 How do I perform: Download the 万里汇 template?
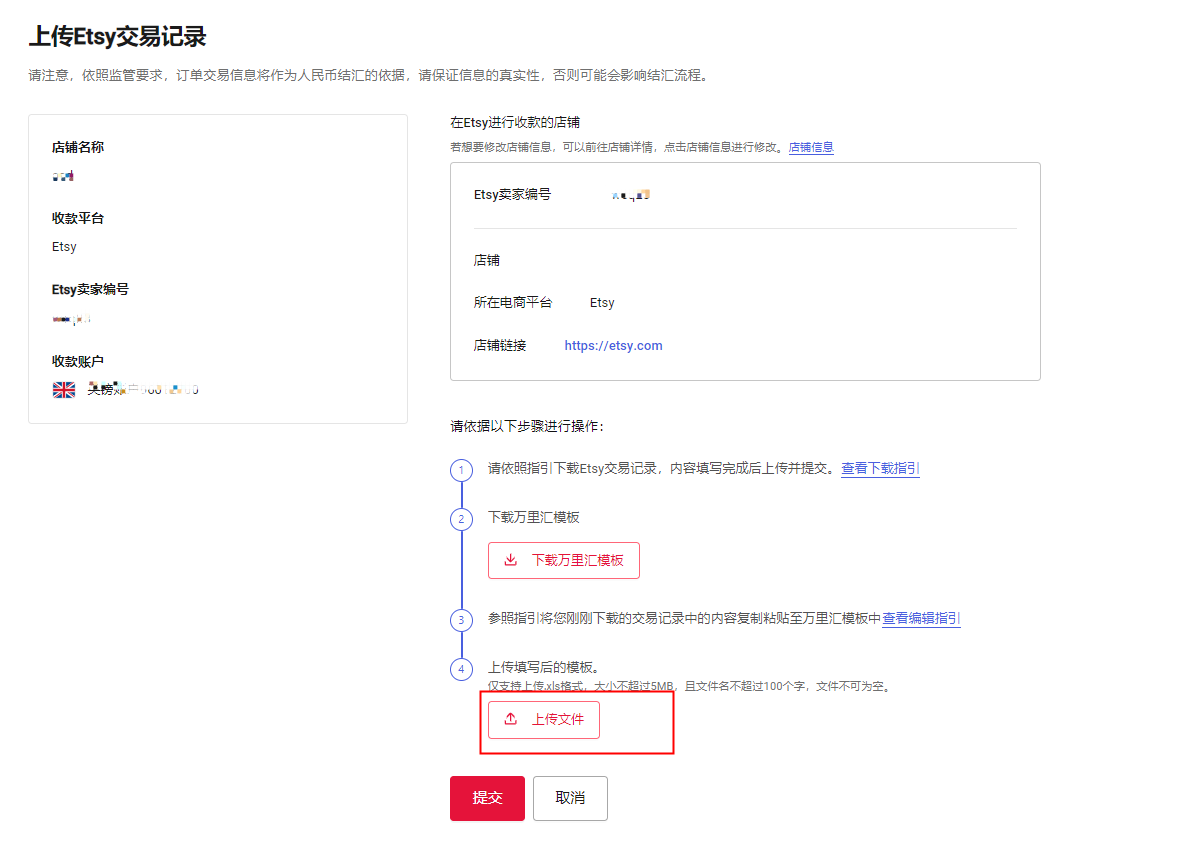(x=563, y=560)
